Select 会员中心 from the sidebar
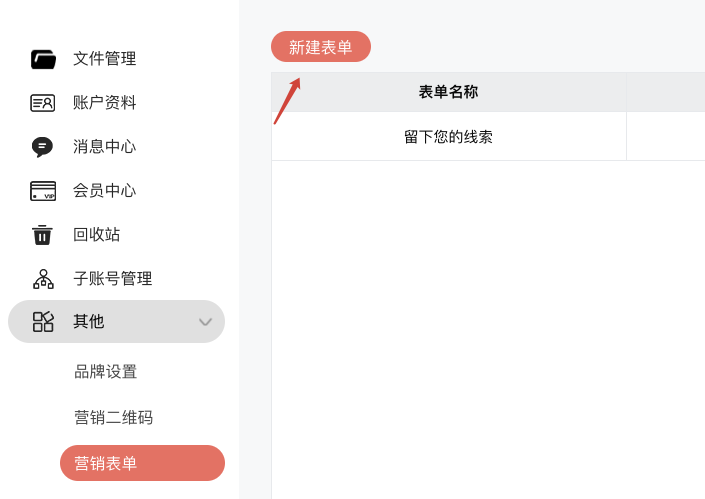705x499 pixels. 104,191
